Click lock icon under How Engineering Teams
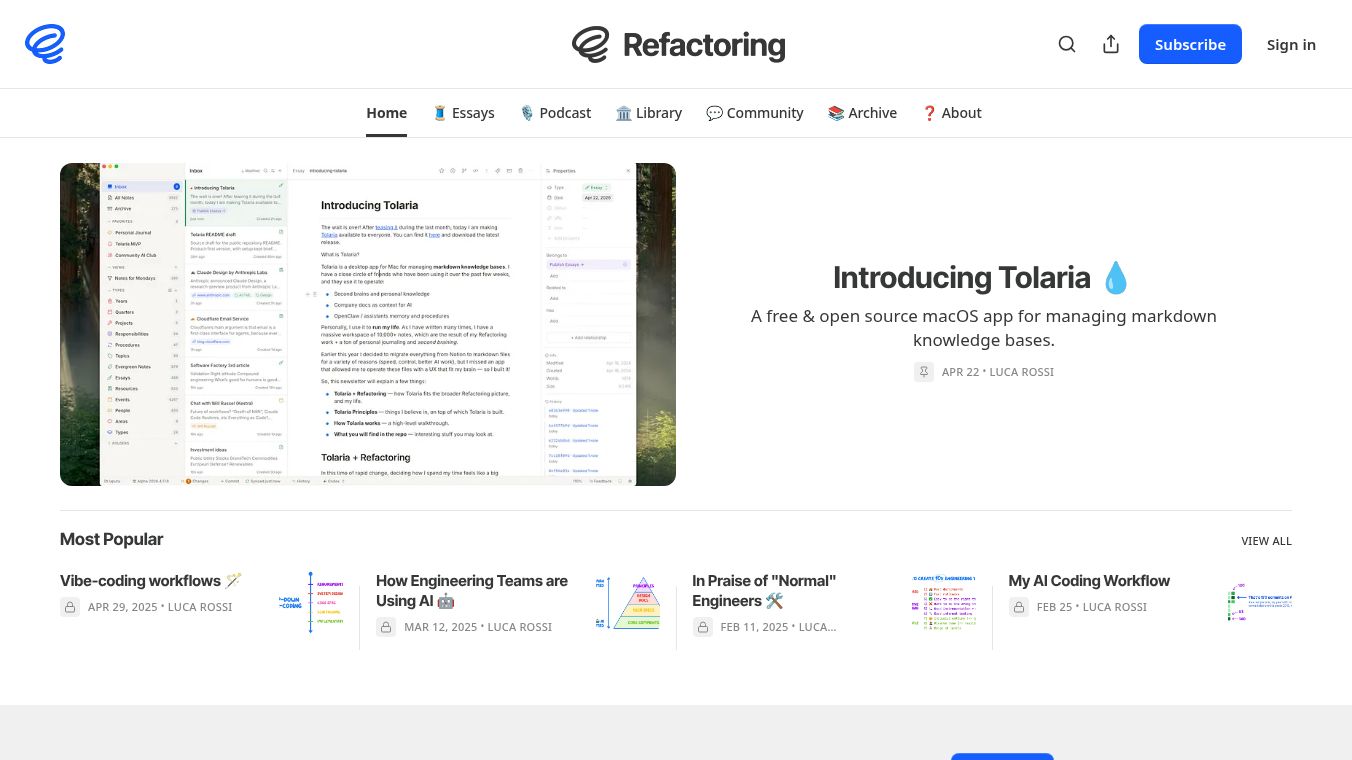Image resolution: width=1352 pixels, height=760 pixels. click(386, 627)
